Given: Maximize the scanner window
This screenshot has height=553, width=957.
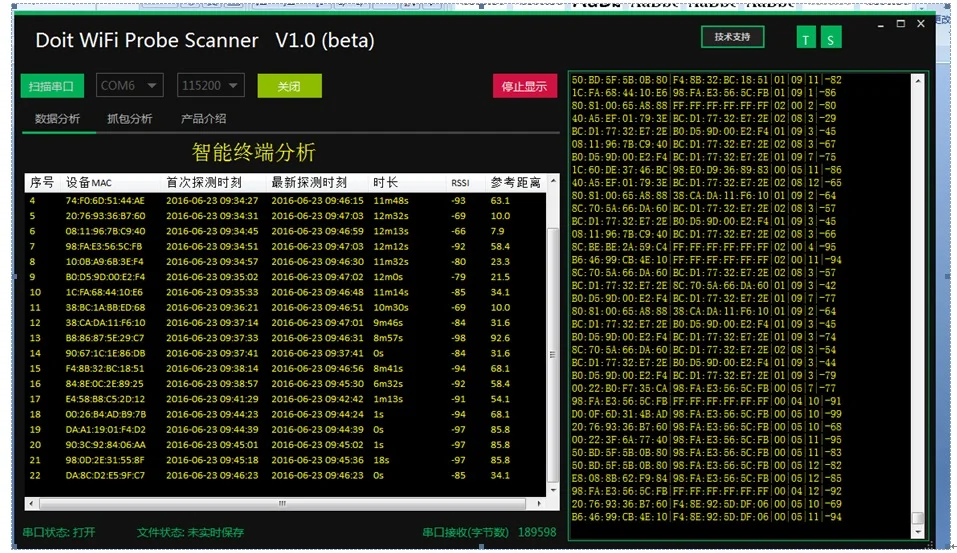Looking at the screenshot, I should click(900, 24).
